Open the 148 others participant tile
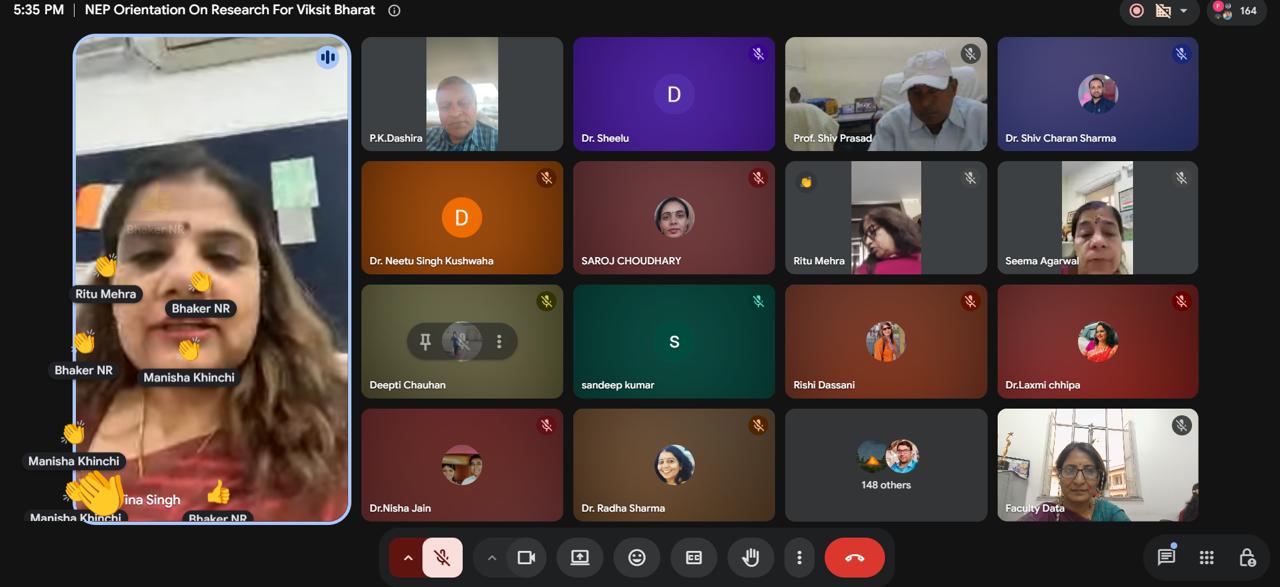 886,465
